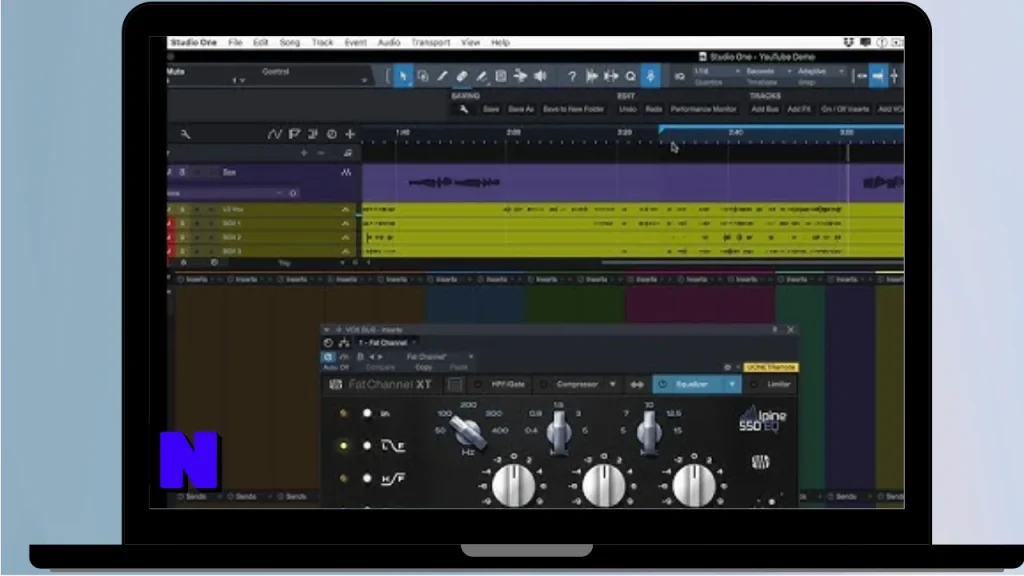
Task: Open the Event menu
Action: click(355, 42)
